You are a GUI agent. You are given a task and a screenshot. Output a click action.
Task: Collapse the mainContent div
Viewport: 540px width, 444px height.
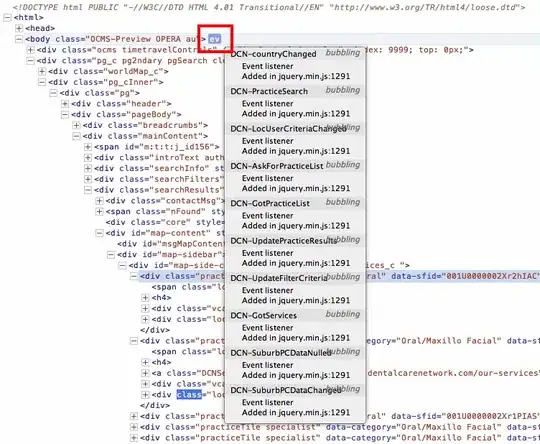tap(76, 136)
